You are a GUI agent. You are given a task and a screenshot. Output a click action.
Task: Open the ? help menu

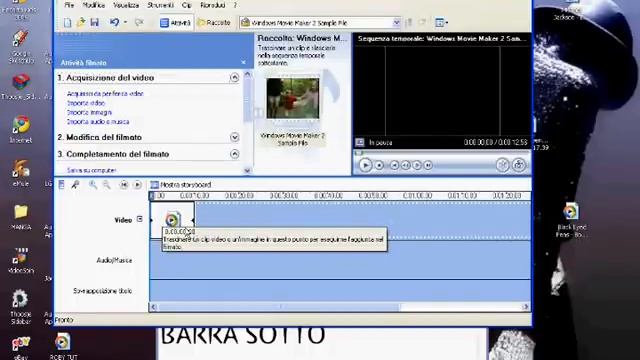235,5
